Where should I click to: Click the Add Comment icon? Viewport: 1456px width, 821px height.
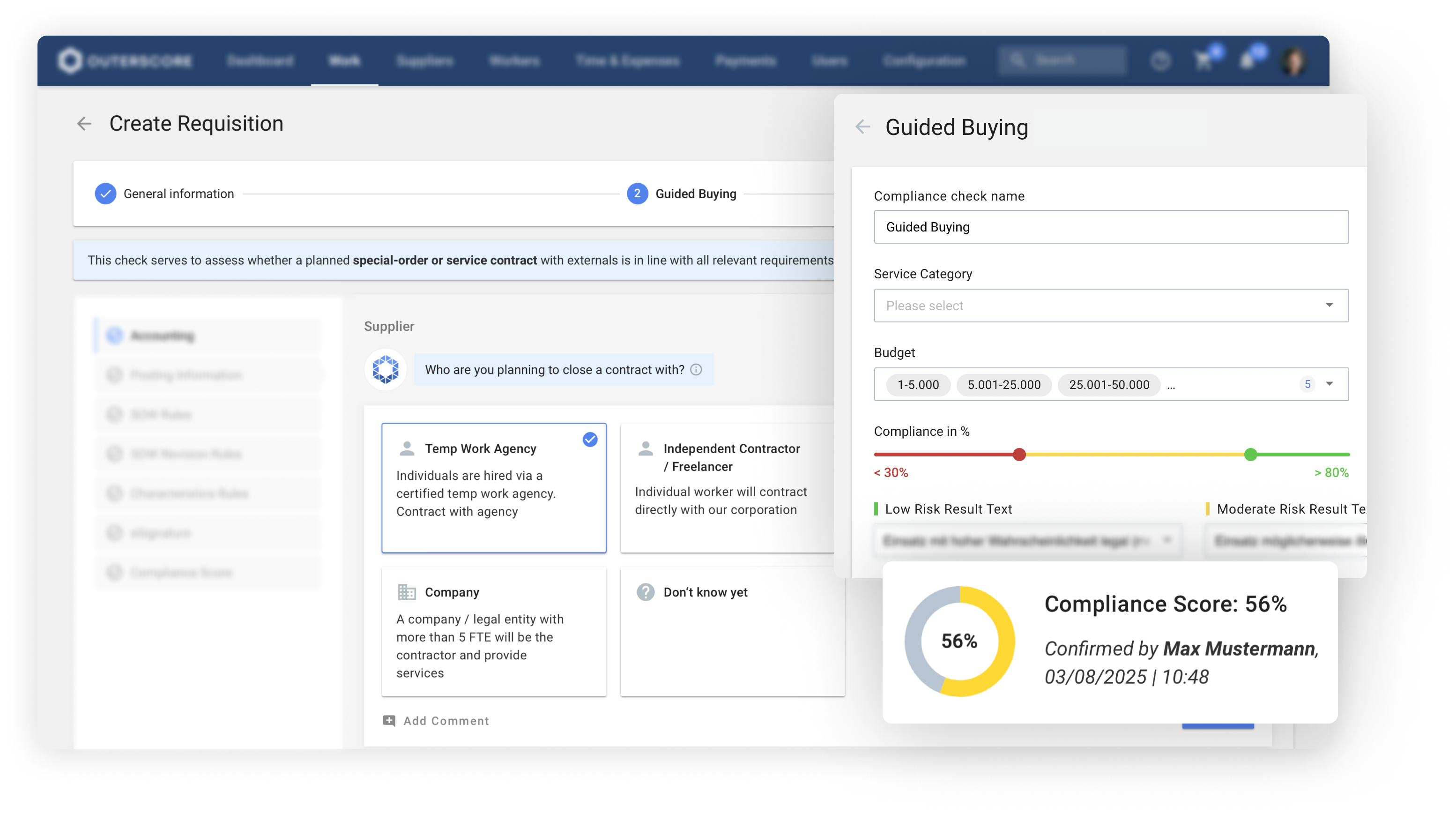point(389,721)
